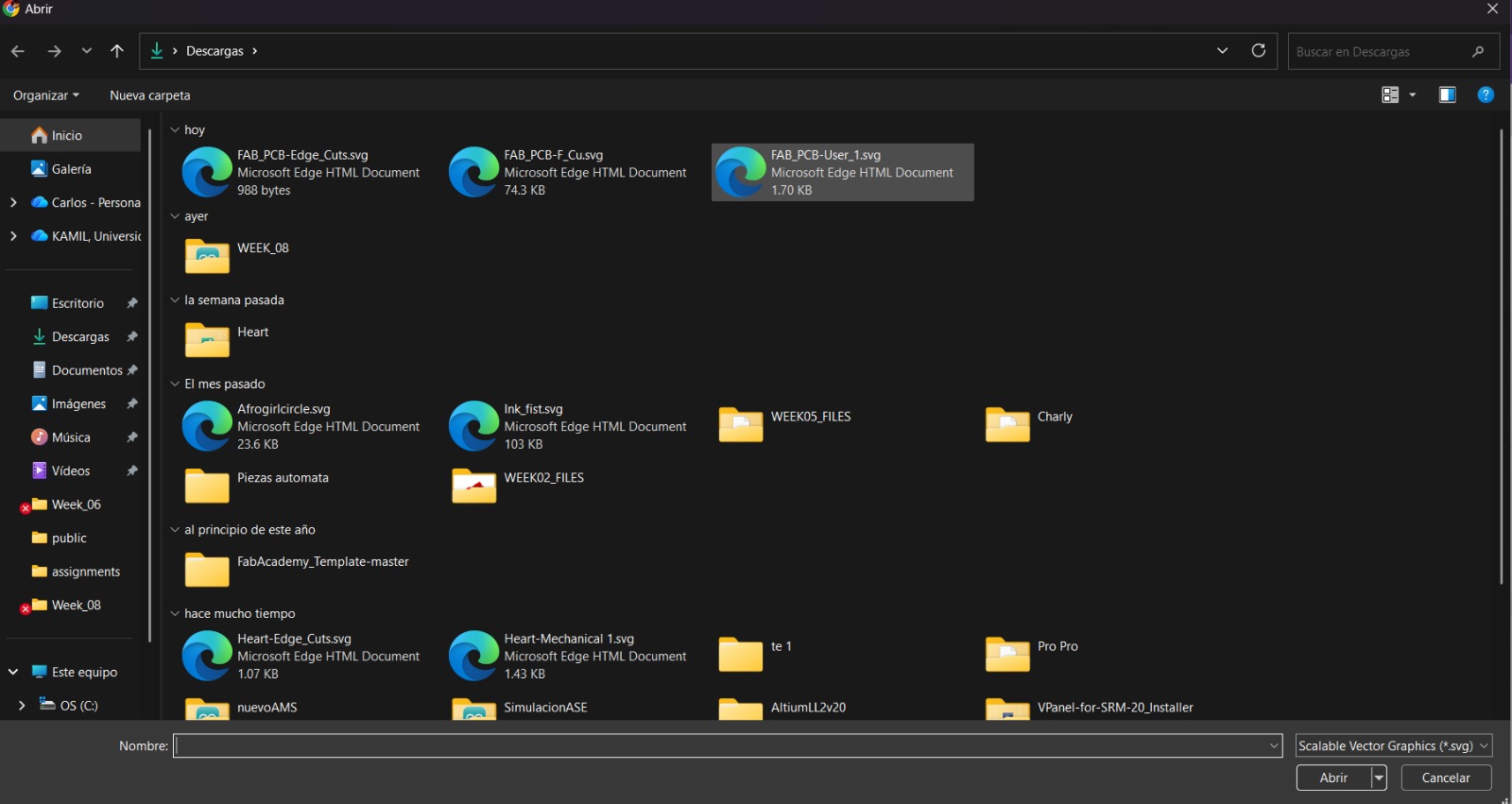Viewport: 1512px width, 804px height.
Task: Select FAB_PCB-Edge_Cuts.svg file icon
Action: coord(207,172)
